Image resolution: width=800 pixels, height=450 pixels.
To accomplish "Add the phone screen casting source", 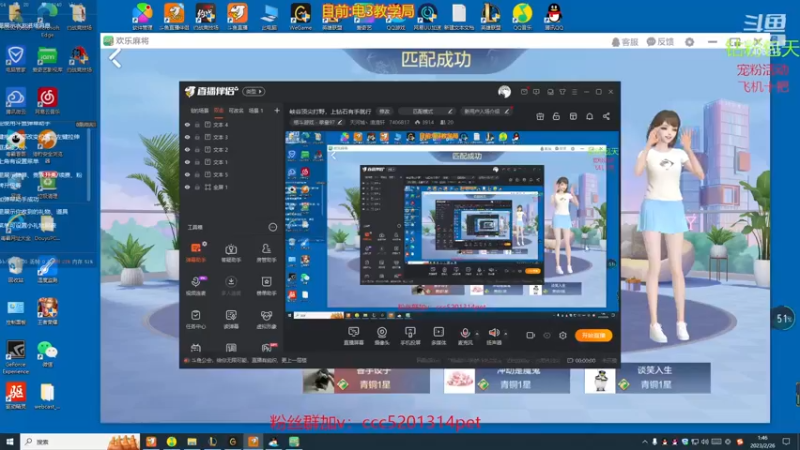I will point(410,336).
